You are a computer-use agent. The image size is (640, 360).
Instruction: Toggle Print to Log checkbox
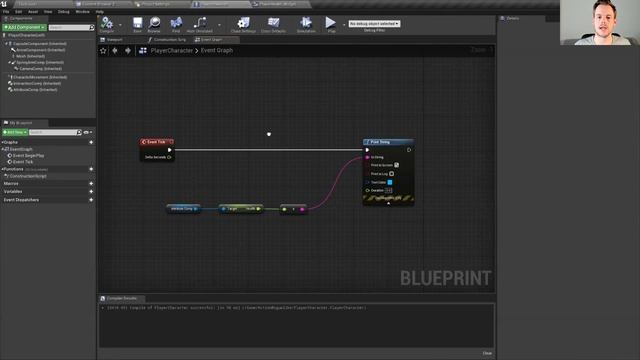coord(391,174)
